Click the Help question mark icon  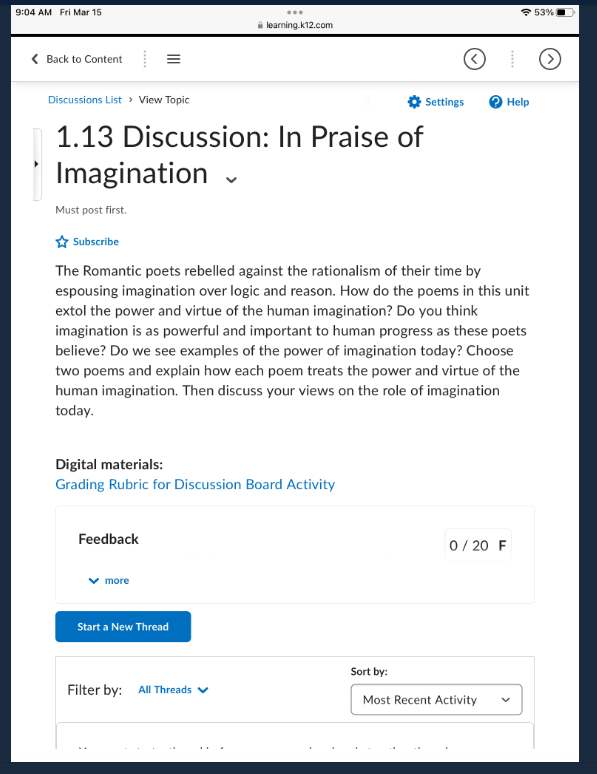pos(495,102)
